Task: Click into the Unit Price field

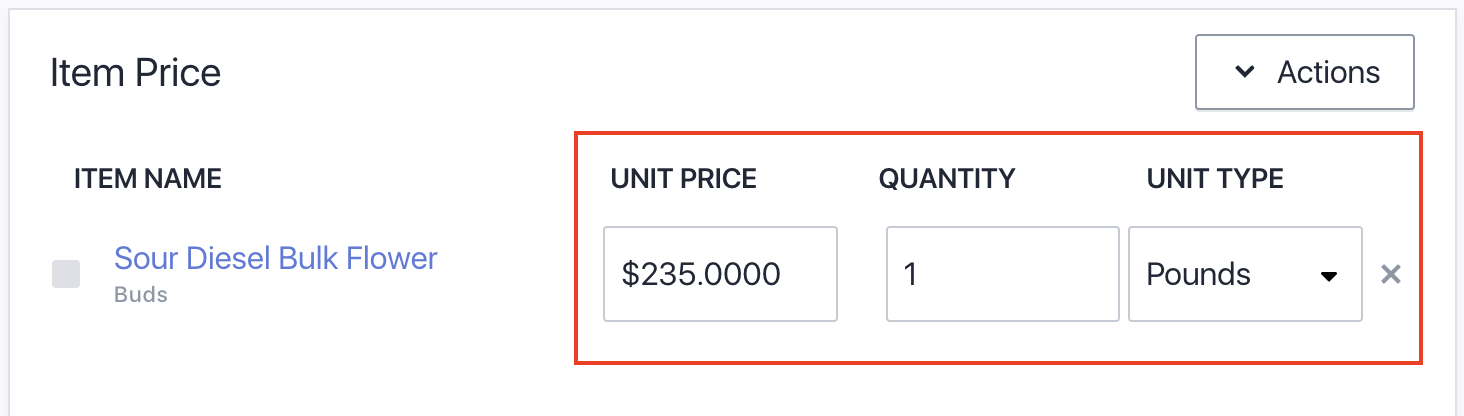Action: tap(720, 274)
